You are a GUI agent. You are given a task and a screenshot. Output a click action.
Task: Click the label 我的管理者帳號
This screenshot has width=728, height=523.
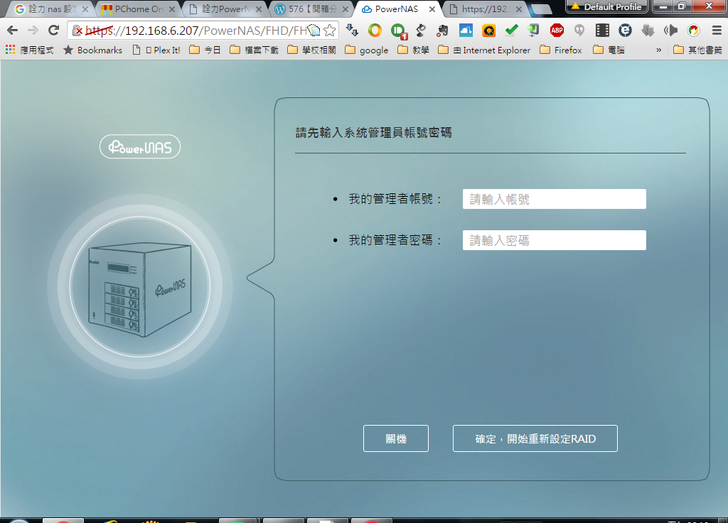pos(394,199)
